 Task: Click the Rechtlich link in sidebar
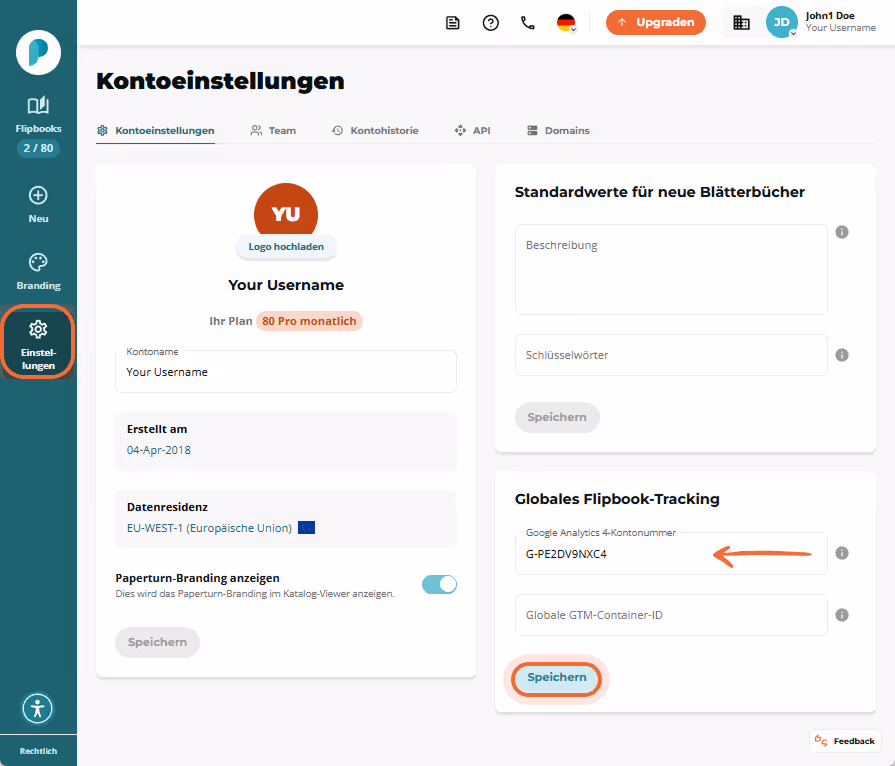pyautogui.click(x=38, y=751)
